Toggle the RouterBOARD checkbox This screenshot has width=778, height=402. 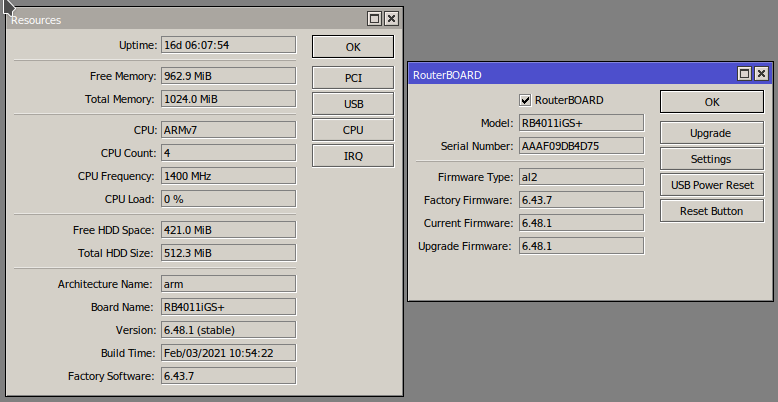click(525, 100)
